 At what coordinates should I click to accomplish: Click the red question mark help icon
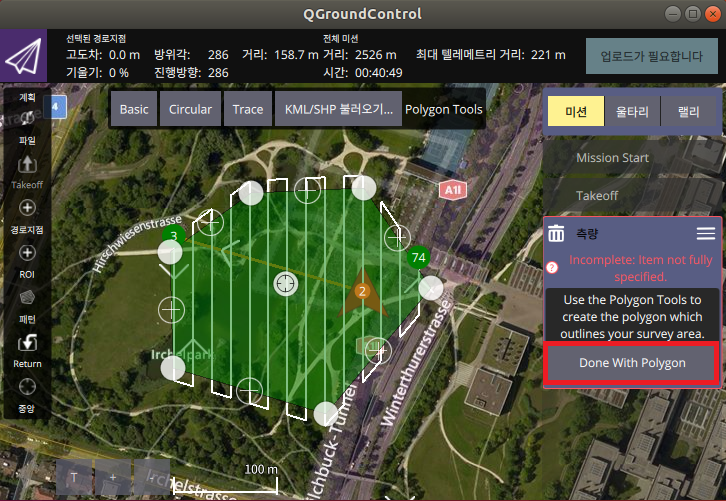(552, 268)
